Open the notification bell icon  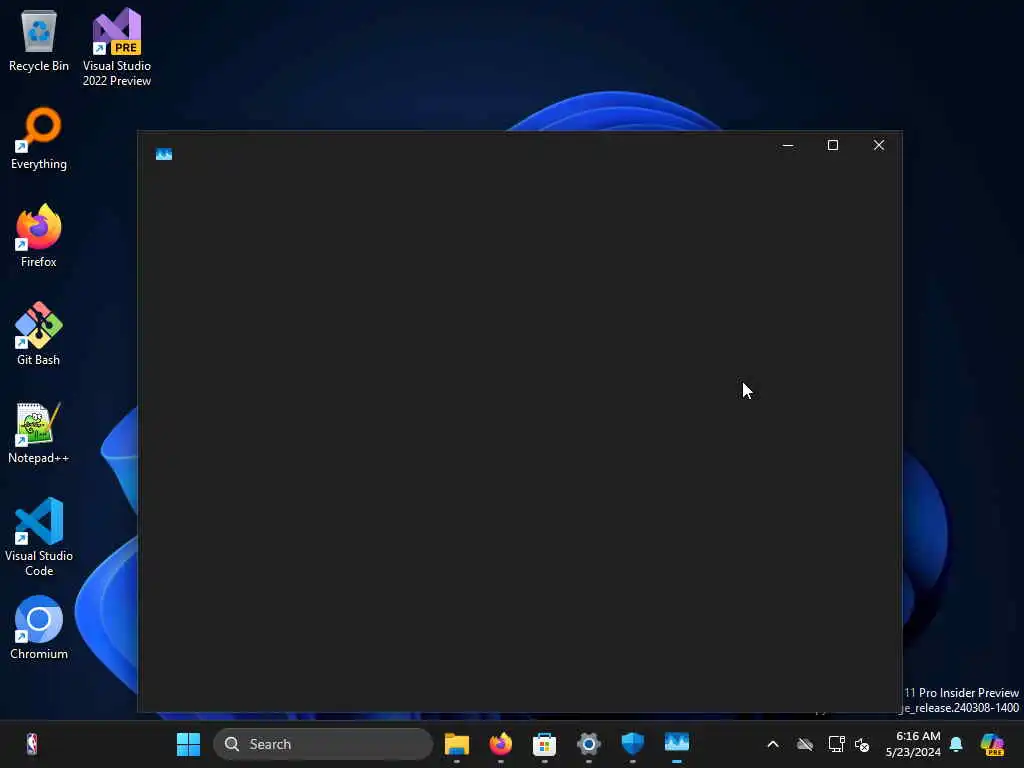pyautogui.click(x=956, y=744)
